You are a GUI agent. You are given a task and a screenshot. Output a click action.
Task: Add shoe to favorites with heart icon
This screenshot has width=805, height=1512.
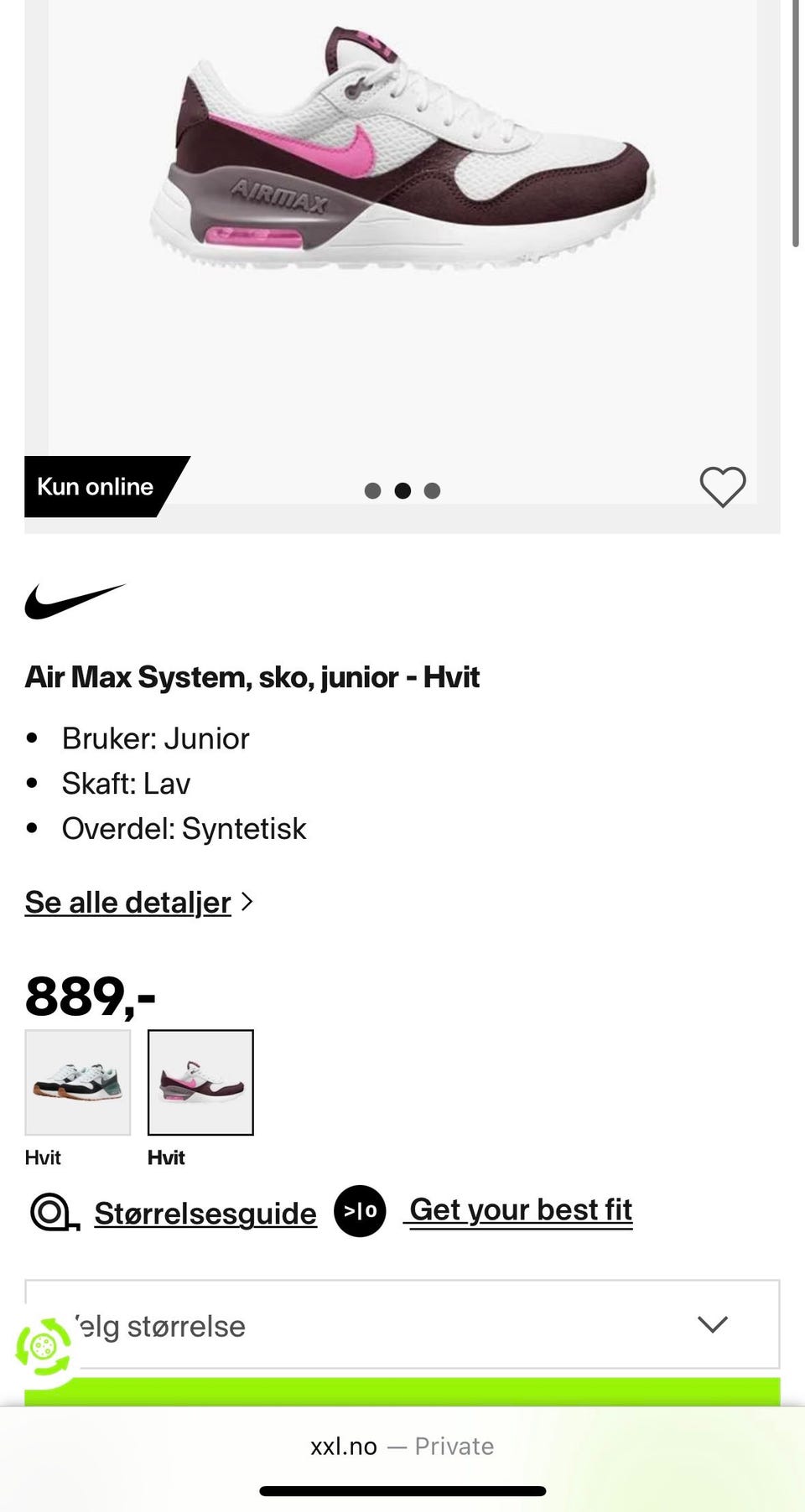[x=723, y=487]
